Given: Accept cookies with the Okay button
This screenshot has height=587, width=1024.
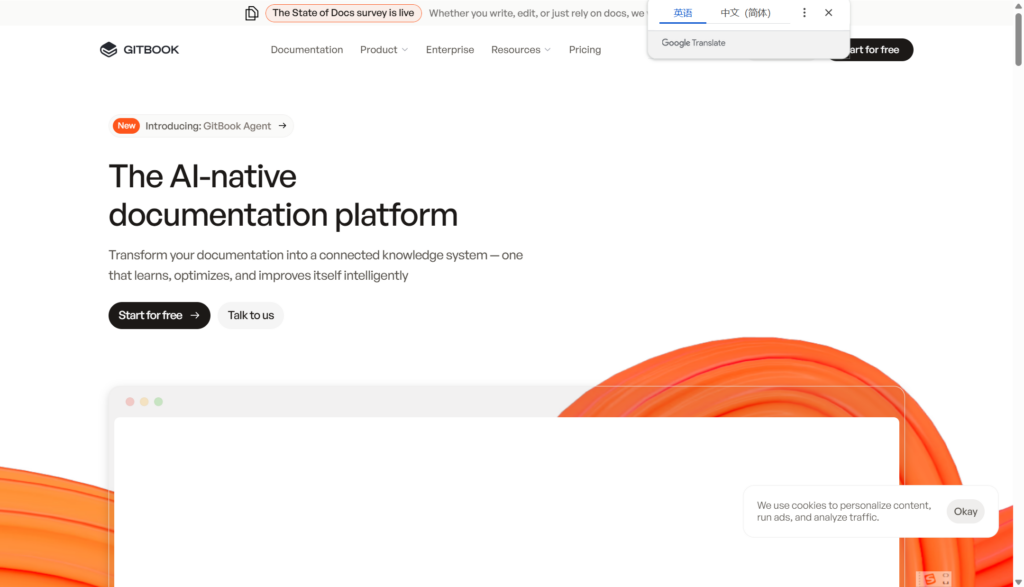Looking at the screenshot, I should coord(965,512).
